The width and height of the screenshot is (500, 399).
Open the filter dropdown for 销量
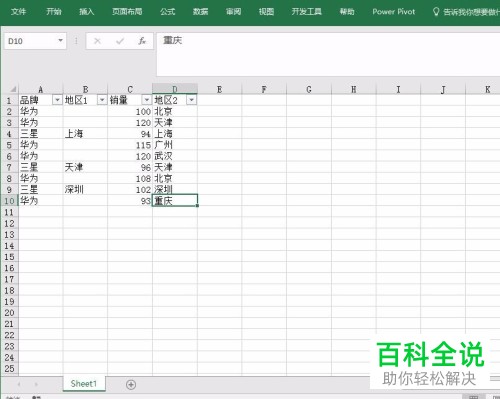(147, 100)
